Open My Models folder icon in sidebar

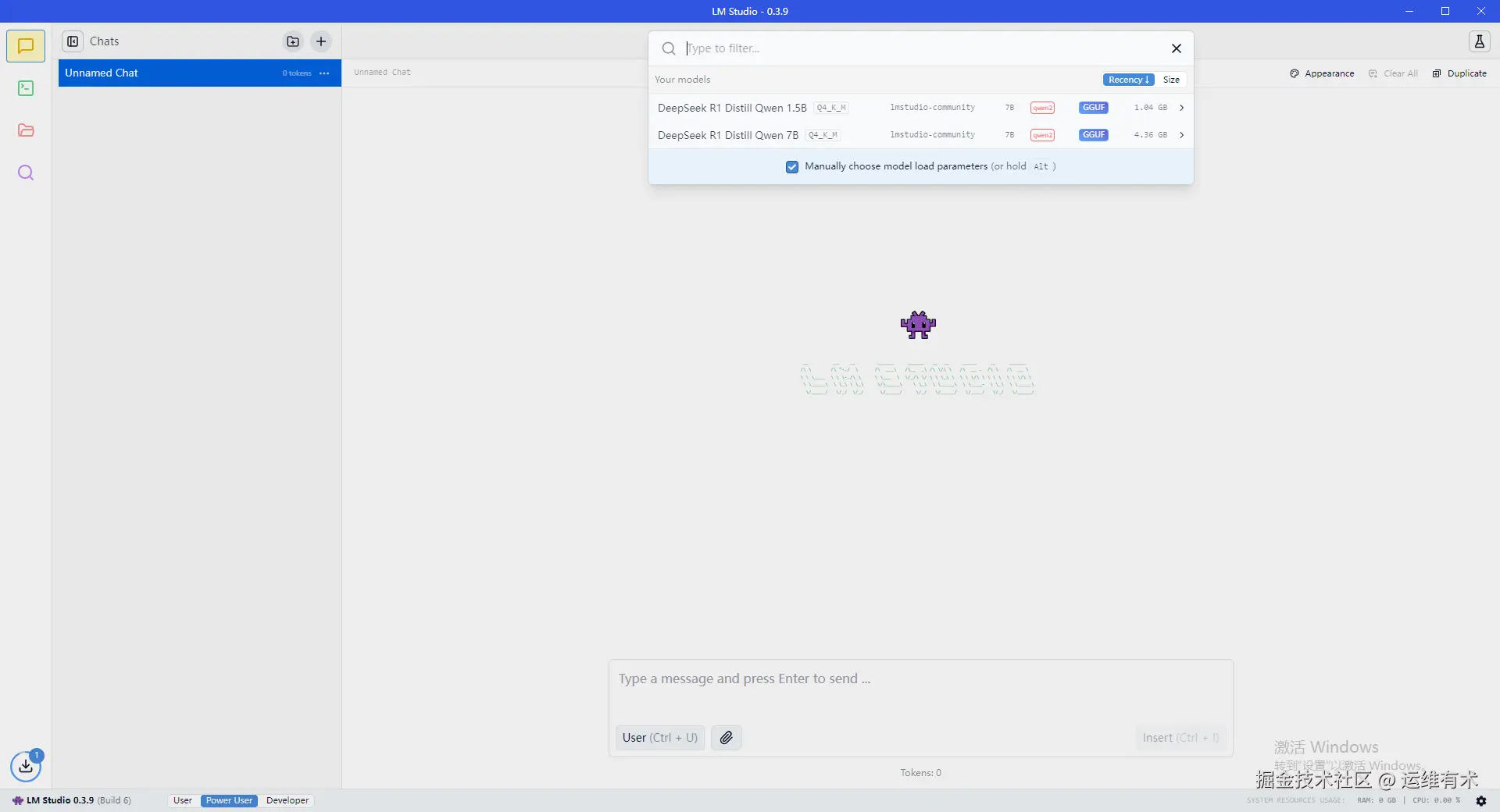(26, 130)
